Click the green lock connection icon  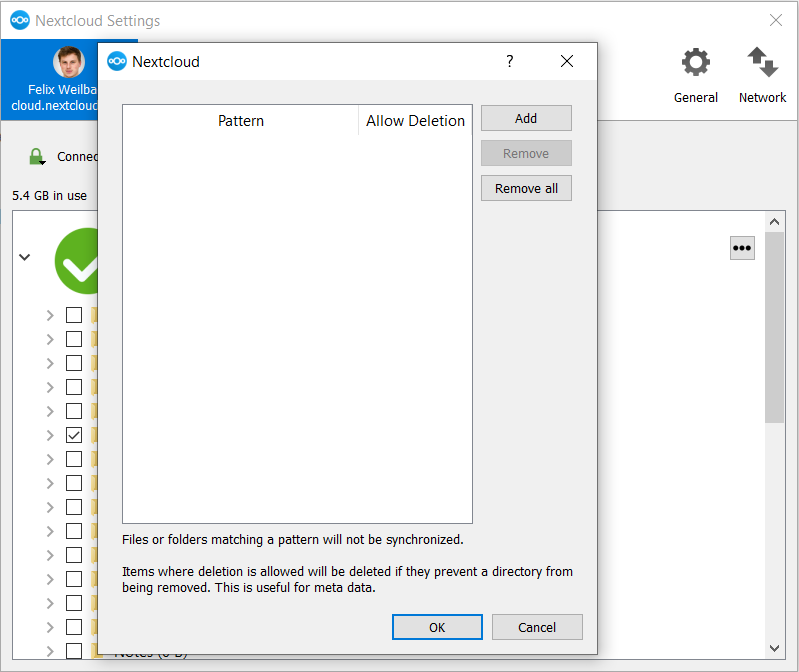[37, 157]
